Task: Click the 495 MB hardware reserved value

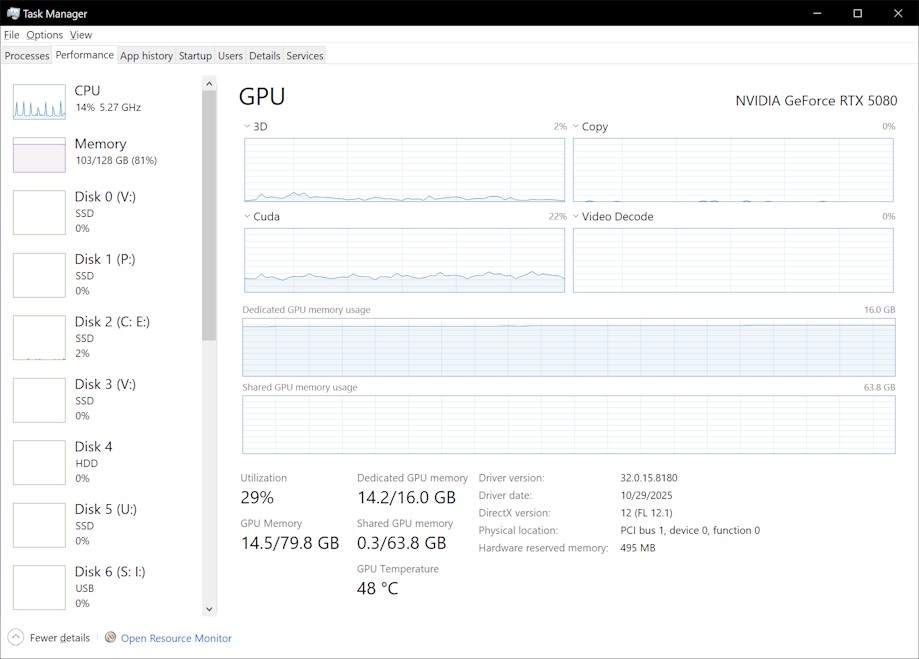Action: (x=638, y=548)
